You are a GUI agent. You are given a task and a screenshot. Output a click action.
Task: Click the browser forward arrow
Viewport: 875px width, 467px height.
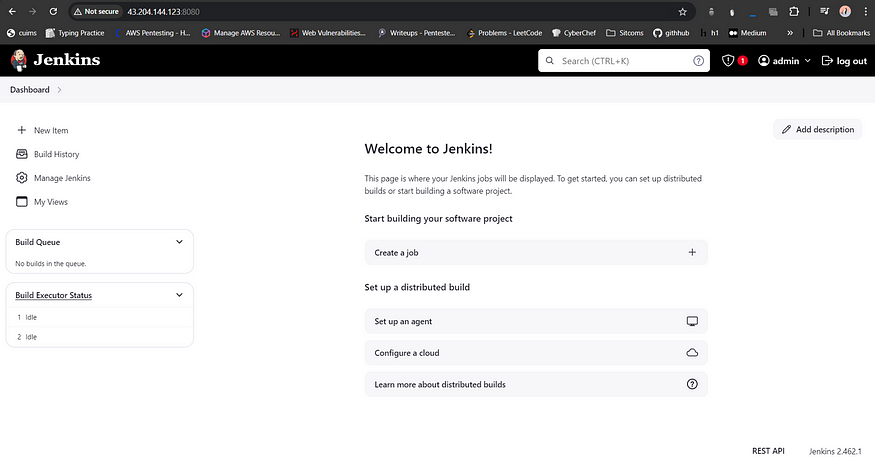tap(32, 11)
